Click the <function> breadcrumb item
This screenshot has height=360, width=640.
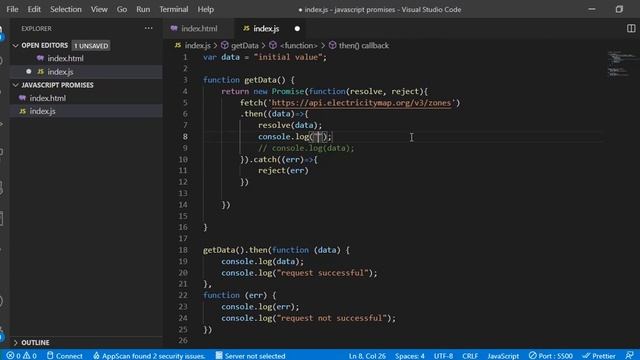coord(298,45)
